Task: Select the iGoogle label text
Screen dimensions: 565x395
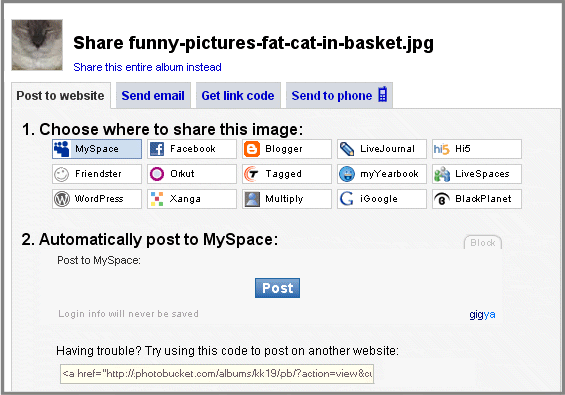Action: [379, 199]
